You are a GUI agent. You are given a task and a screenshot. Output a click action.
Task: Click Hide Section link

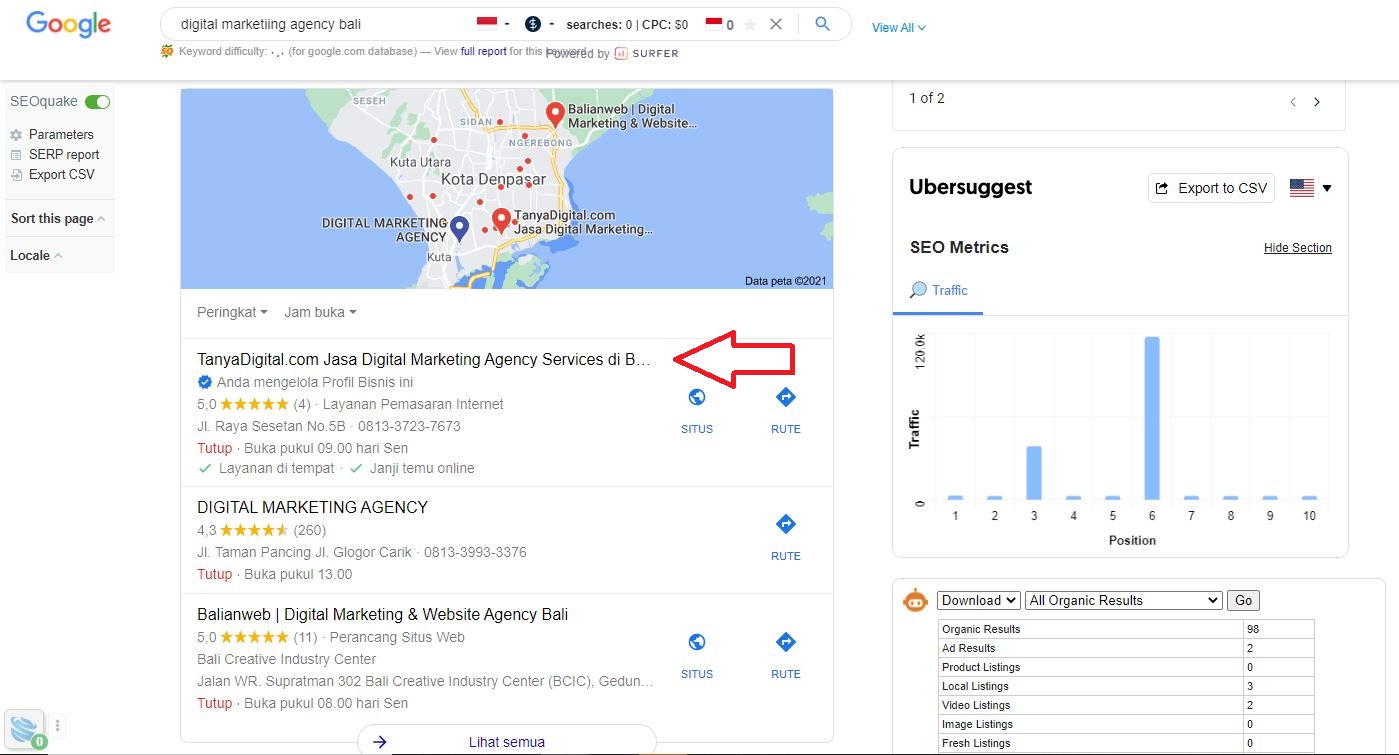[x=1298, y=248]
